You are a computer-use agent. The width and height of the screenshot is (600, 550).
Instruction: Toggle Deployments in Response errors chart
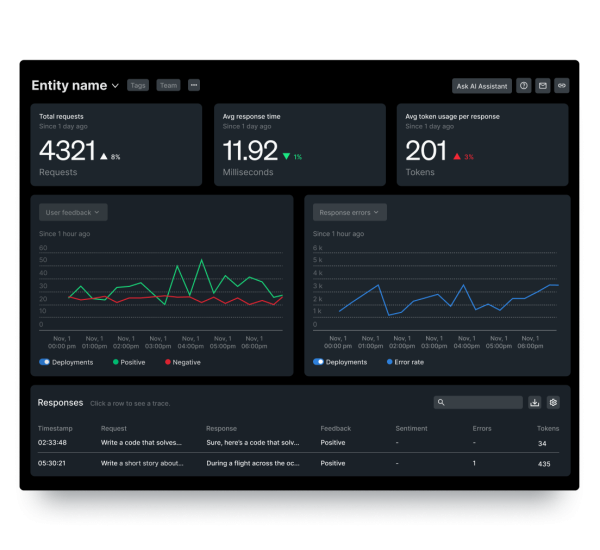(x=319, y=362)
